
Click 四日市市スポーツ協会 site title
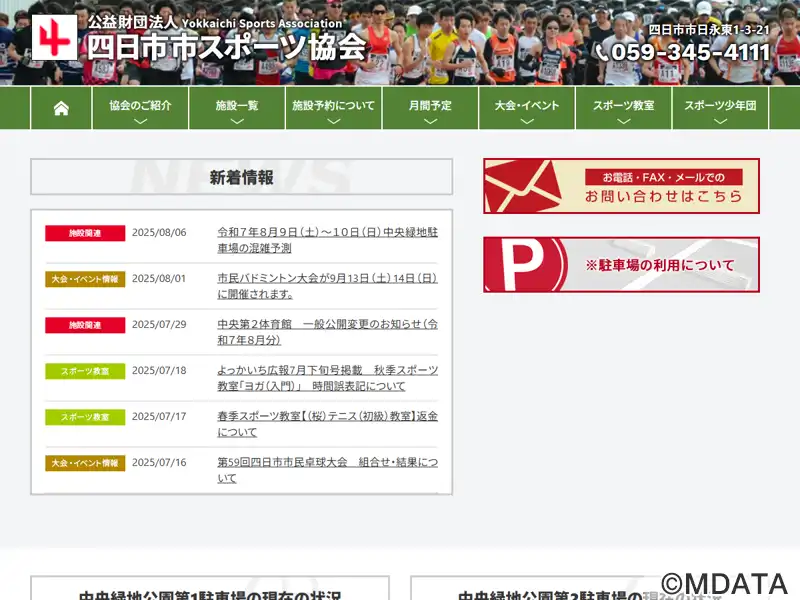point(227,47)
